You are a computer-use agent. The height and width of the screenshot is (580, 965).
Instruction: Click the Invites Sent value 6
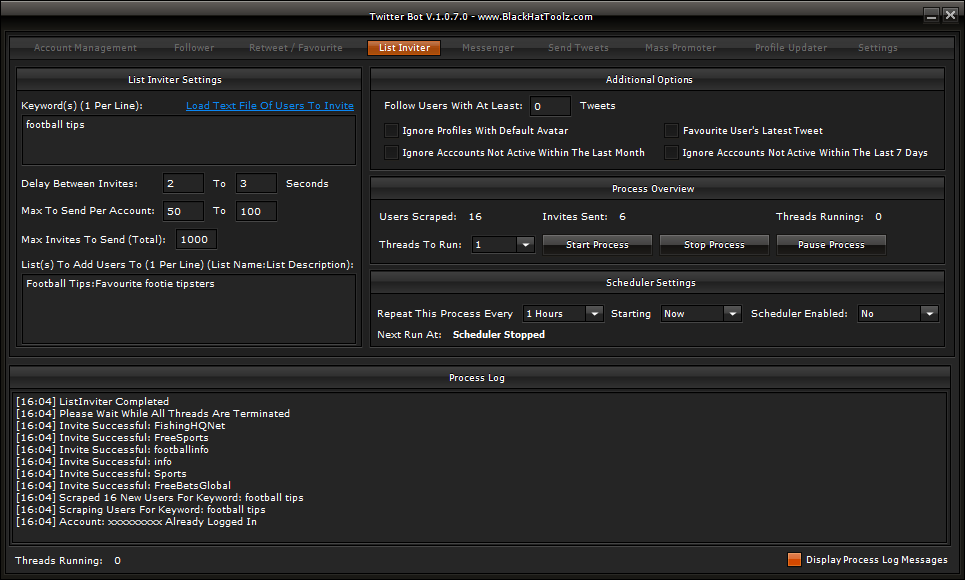622,217
